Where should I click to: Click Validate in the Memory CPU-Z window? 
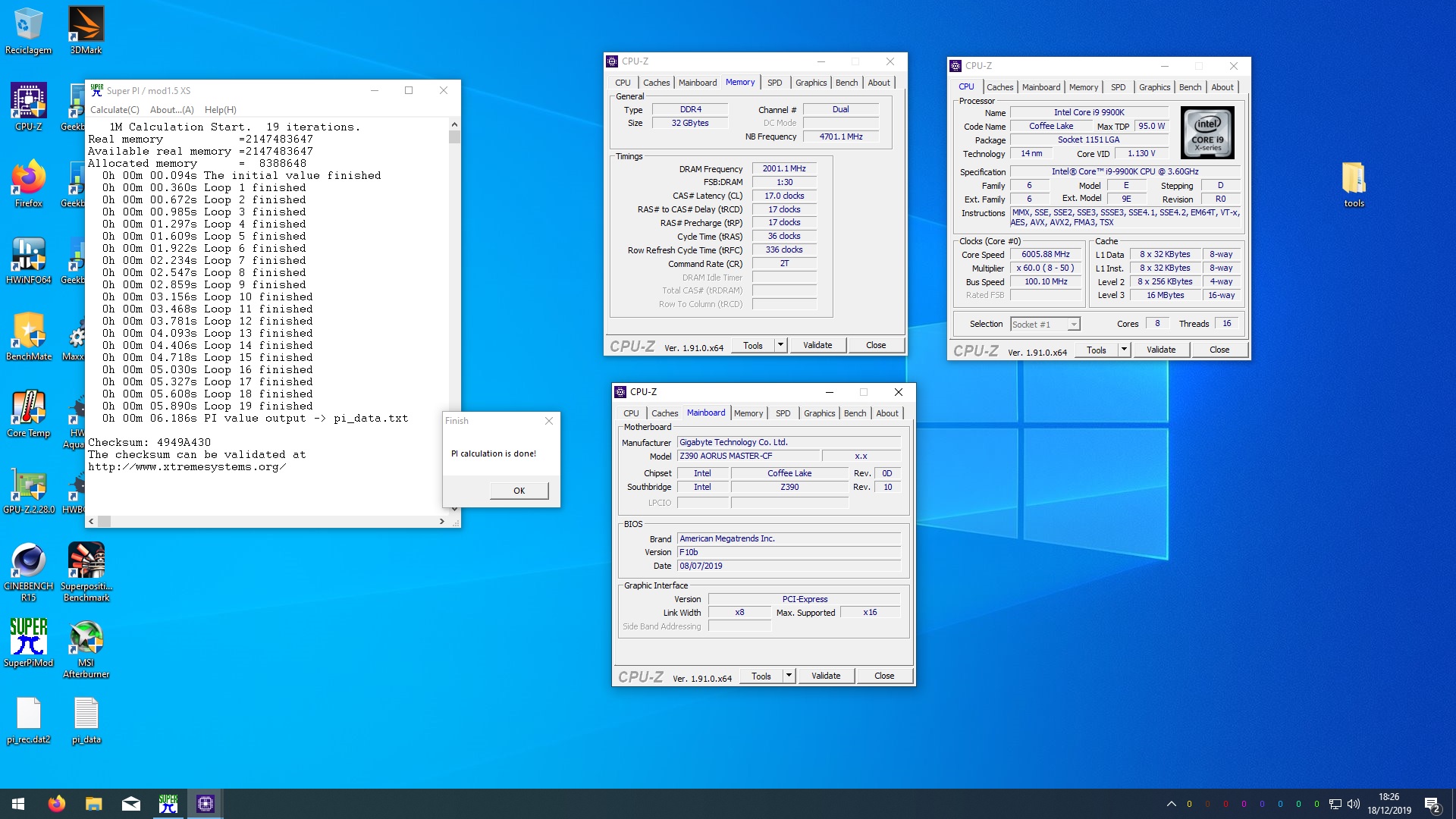(817, 345)
